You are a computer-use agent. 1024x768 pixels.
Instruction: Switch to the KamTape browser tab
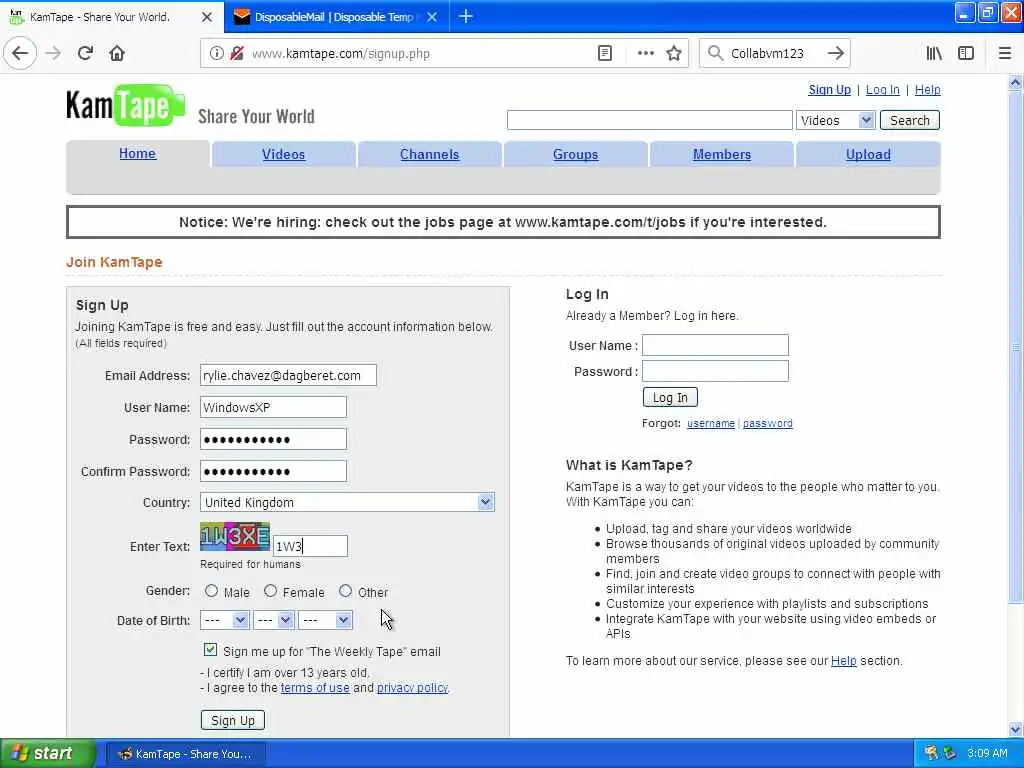click(x=112, y=17)
